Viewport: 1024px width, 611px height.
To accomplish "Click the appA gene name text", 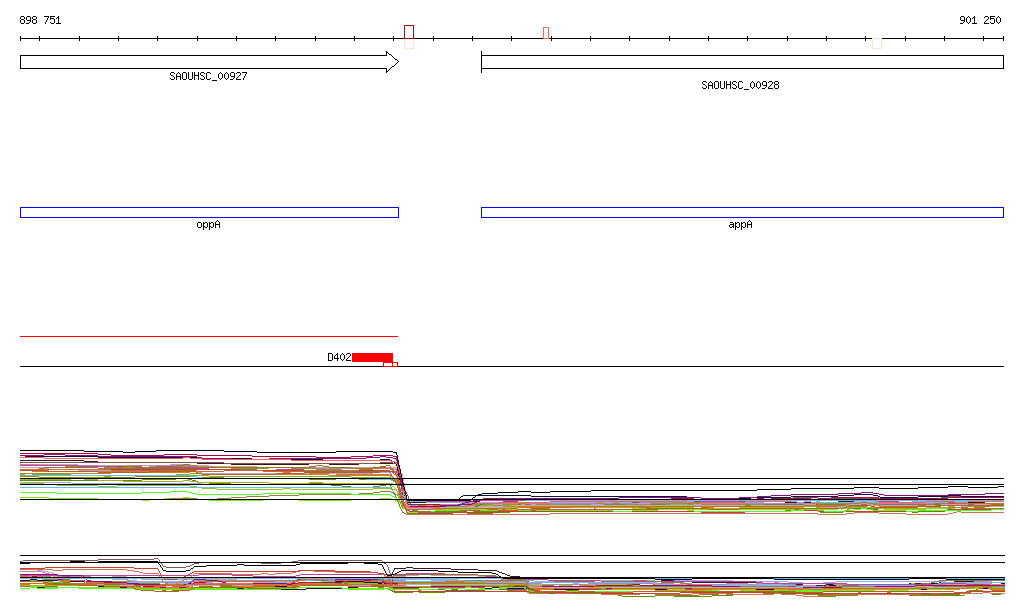I will pos(741,225).
